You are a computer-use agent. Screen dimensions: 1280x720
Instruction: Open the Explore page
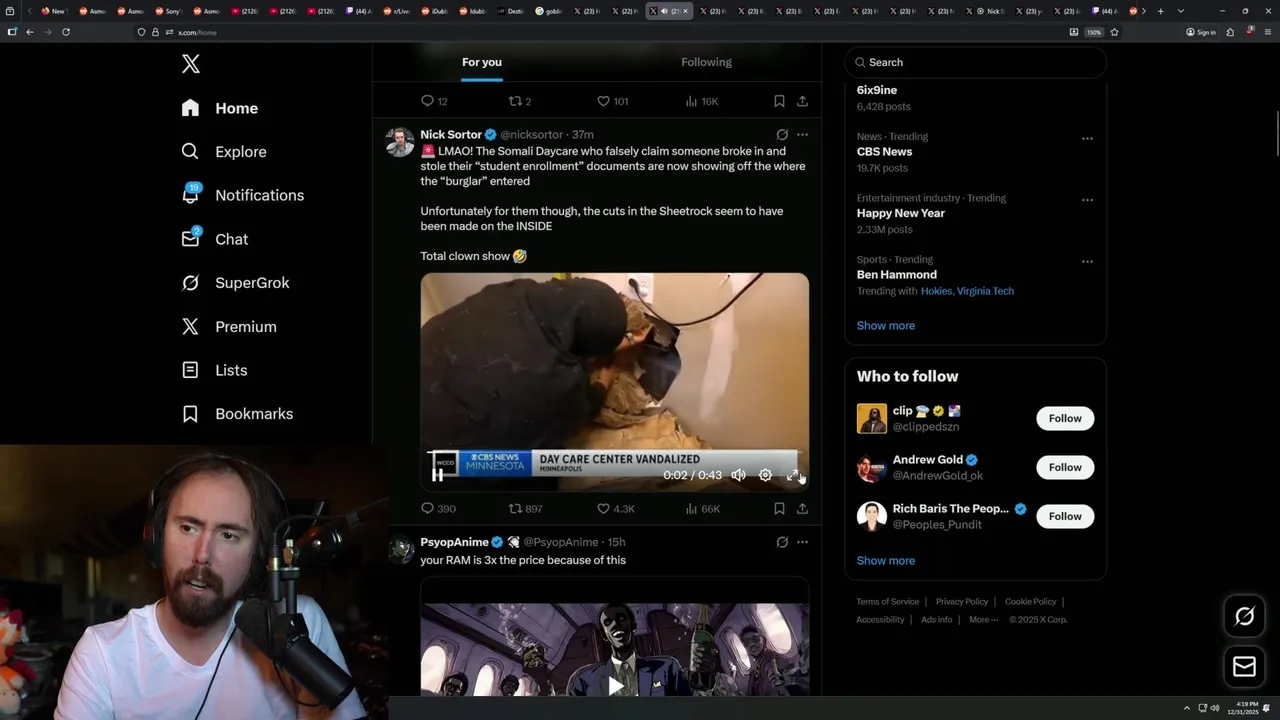coord(224,152)
